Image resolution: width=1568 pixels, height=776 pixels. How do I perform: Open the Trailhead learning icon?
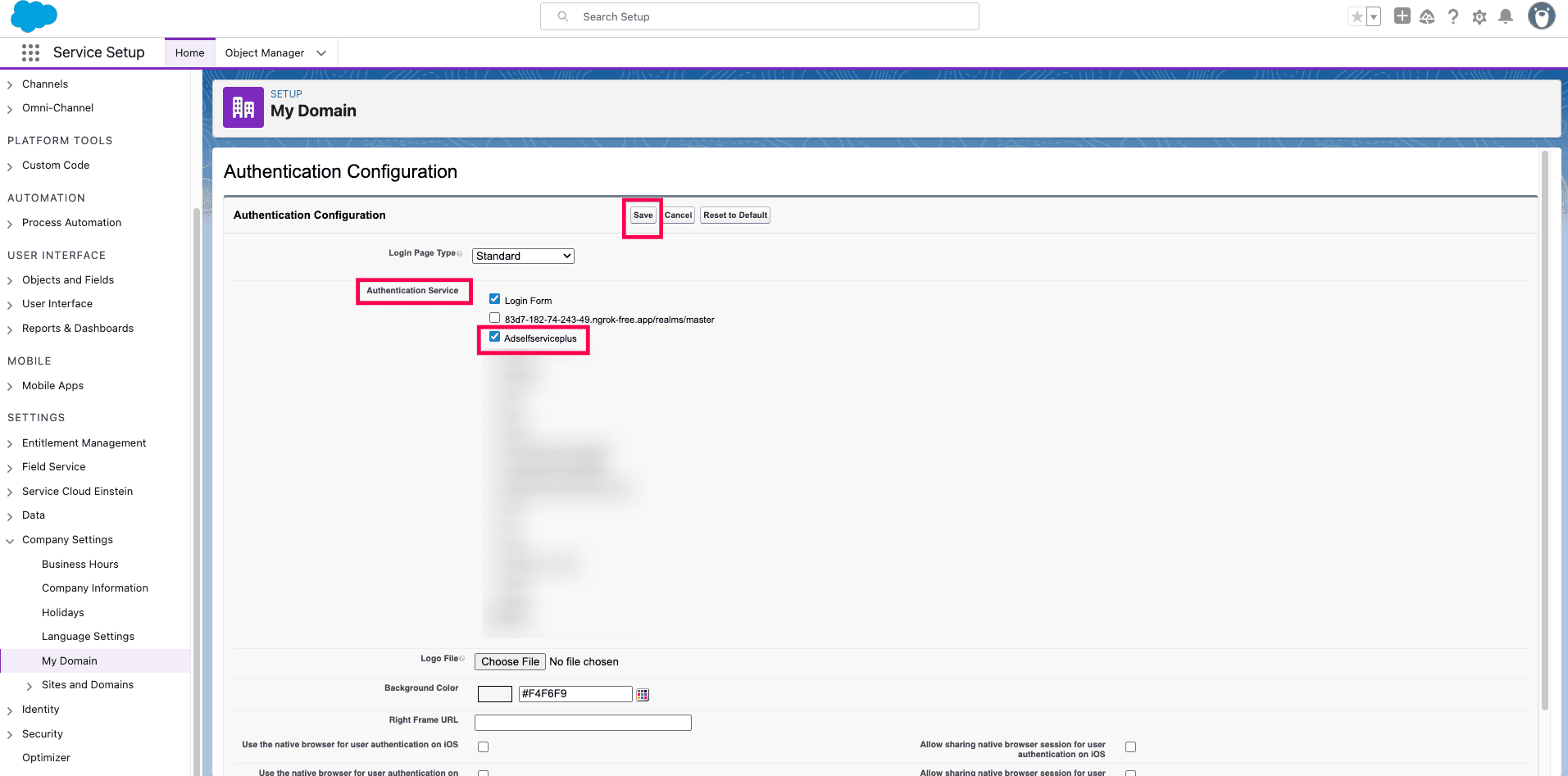pyautogui.click(x=1428, y=16)
